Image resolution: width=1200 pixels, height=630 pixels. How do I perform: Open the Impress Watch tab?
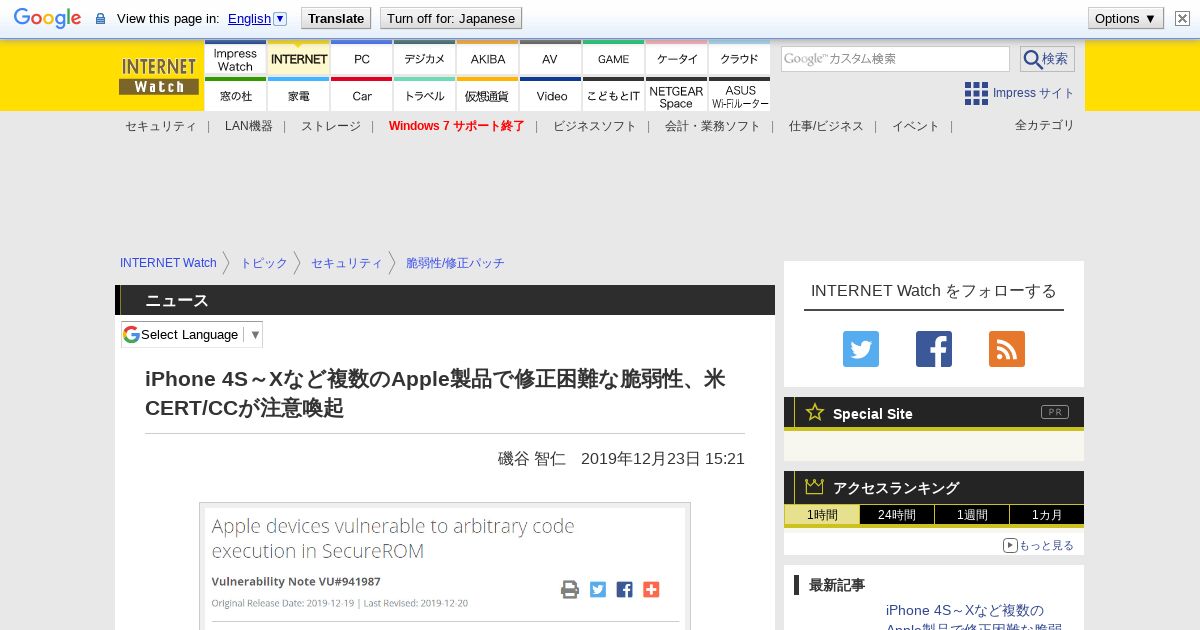[x=235, y=59]
